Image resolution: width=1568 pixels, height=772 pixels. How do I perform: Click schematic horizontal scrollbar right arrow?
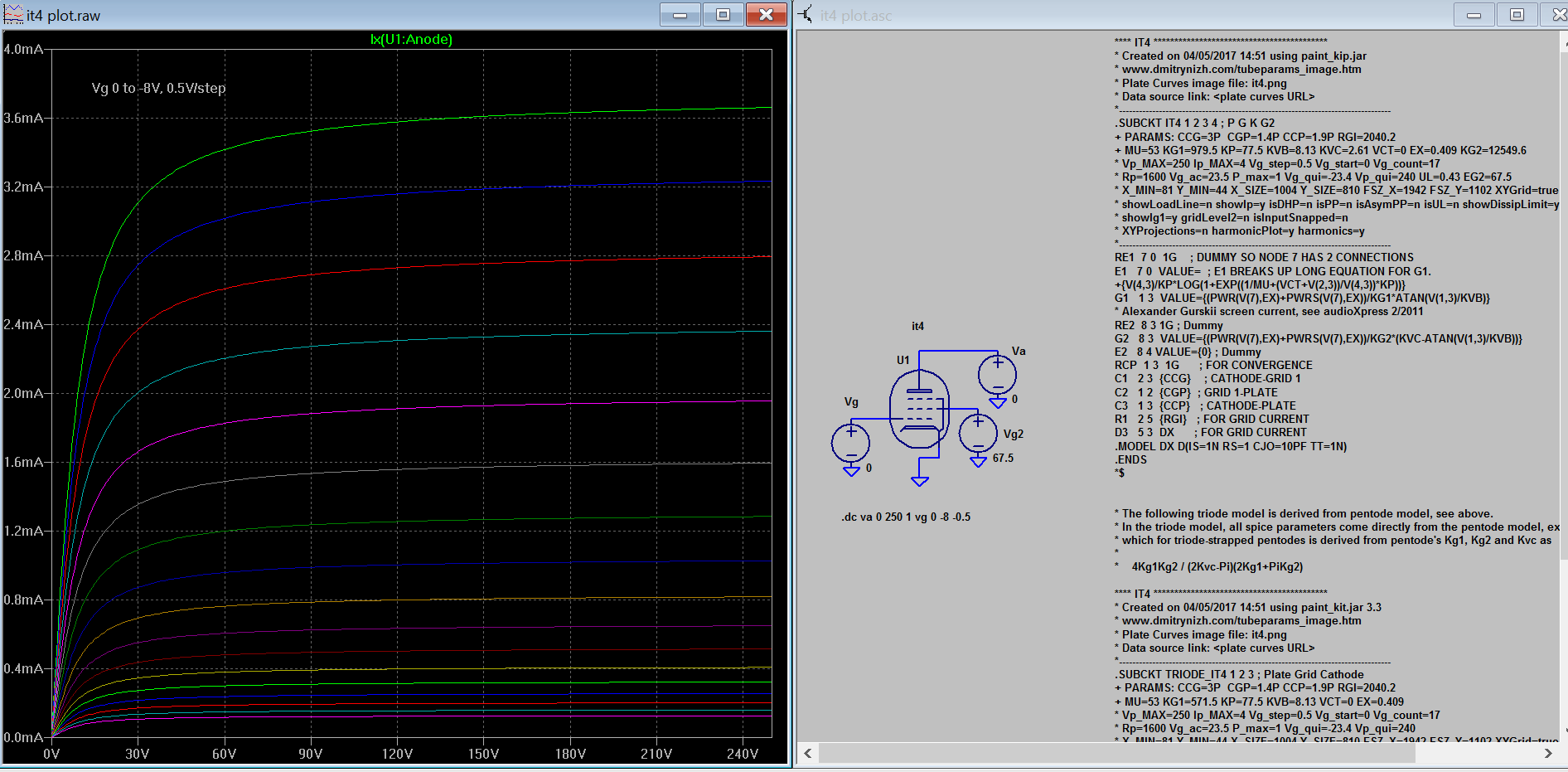(1547, 753)
